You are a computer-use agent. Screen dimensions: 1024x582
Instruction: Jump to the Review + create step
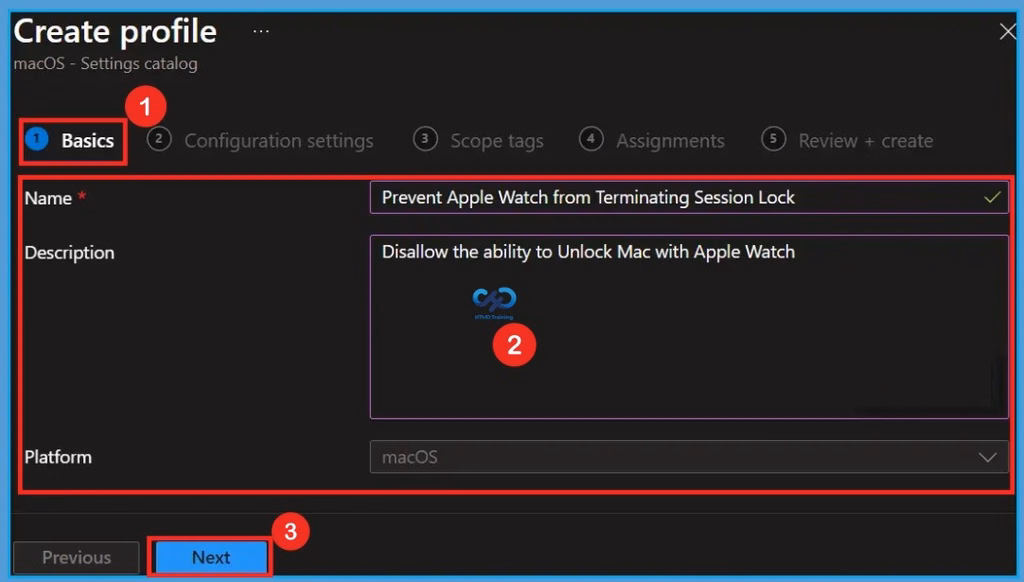[x=847, y=140]
